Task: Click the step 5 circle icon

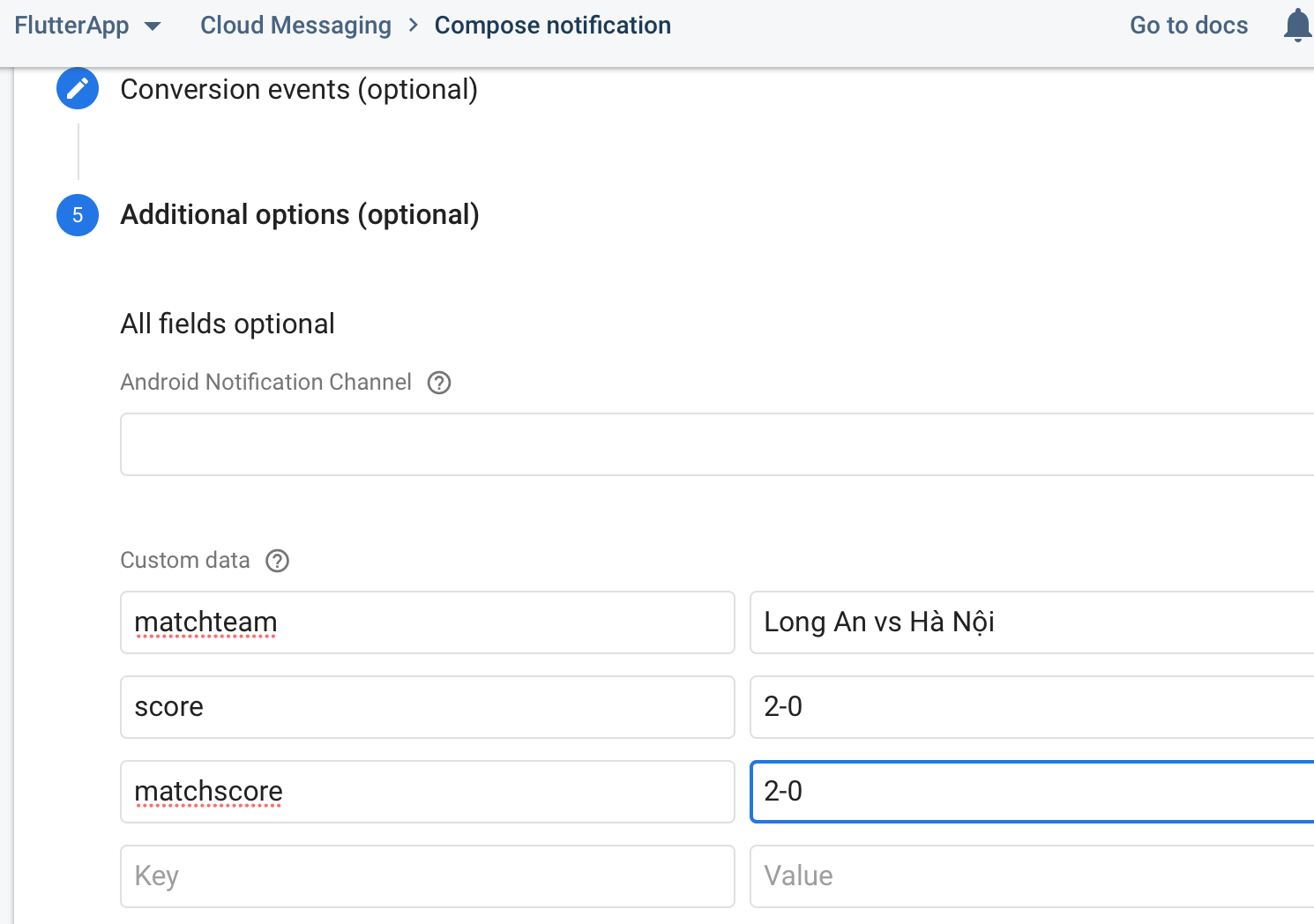Action: pos(78,215)
